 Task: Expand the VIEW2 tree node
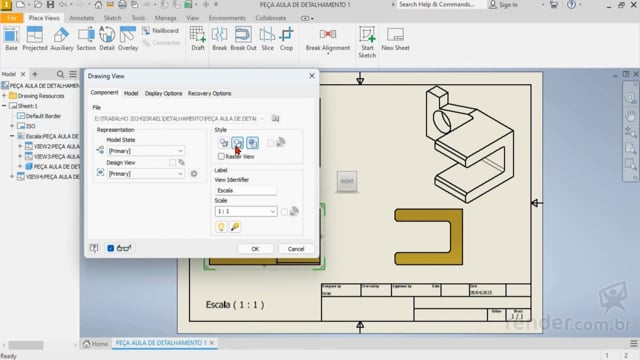(x=20, y=146)
